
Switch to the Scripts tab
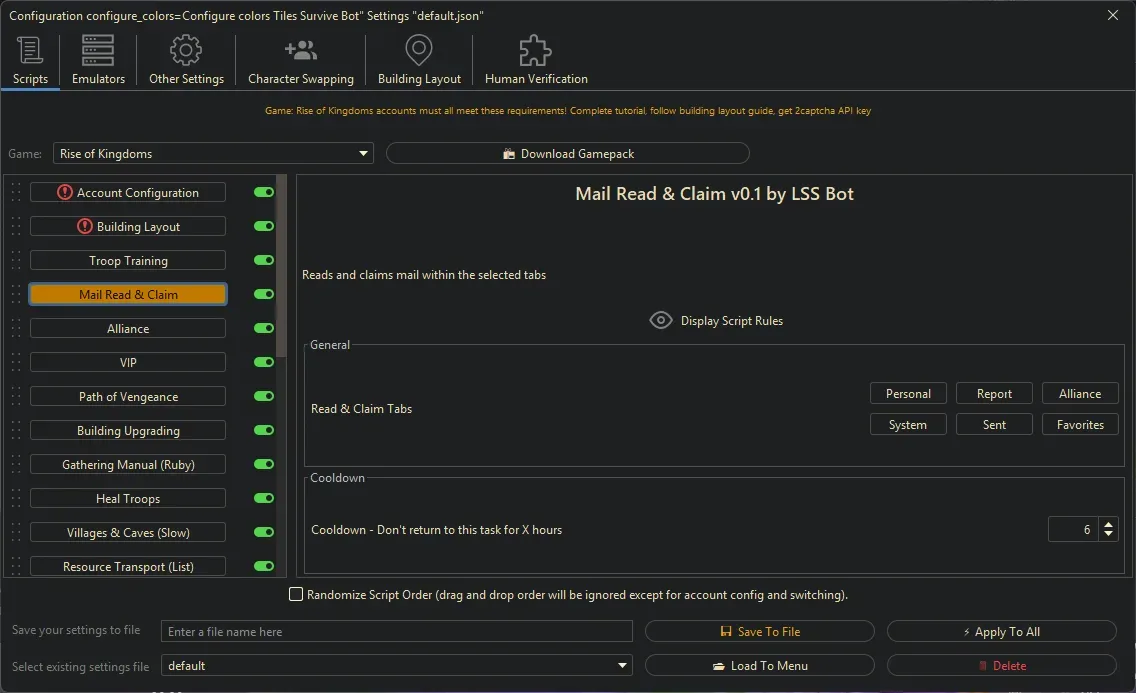(x=29, y=59)
